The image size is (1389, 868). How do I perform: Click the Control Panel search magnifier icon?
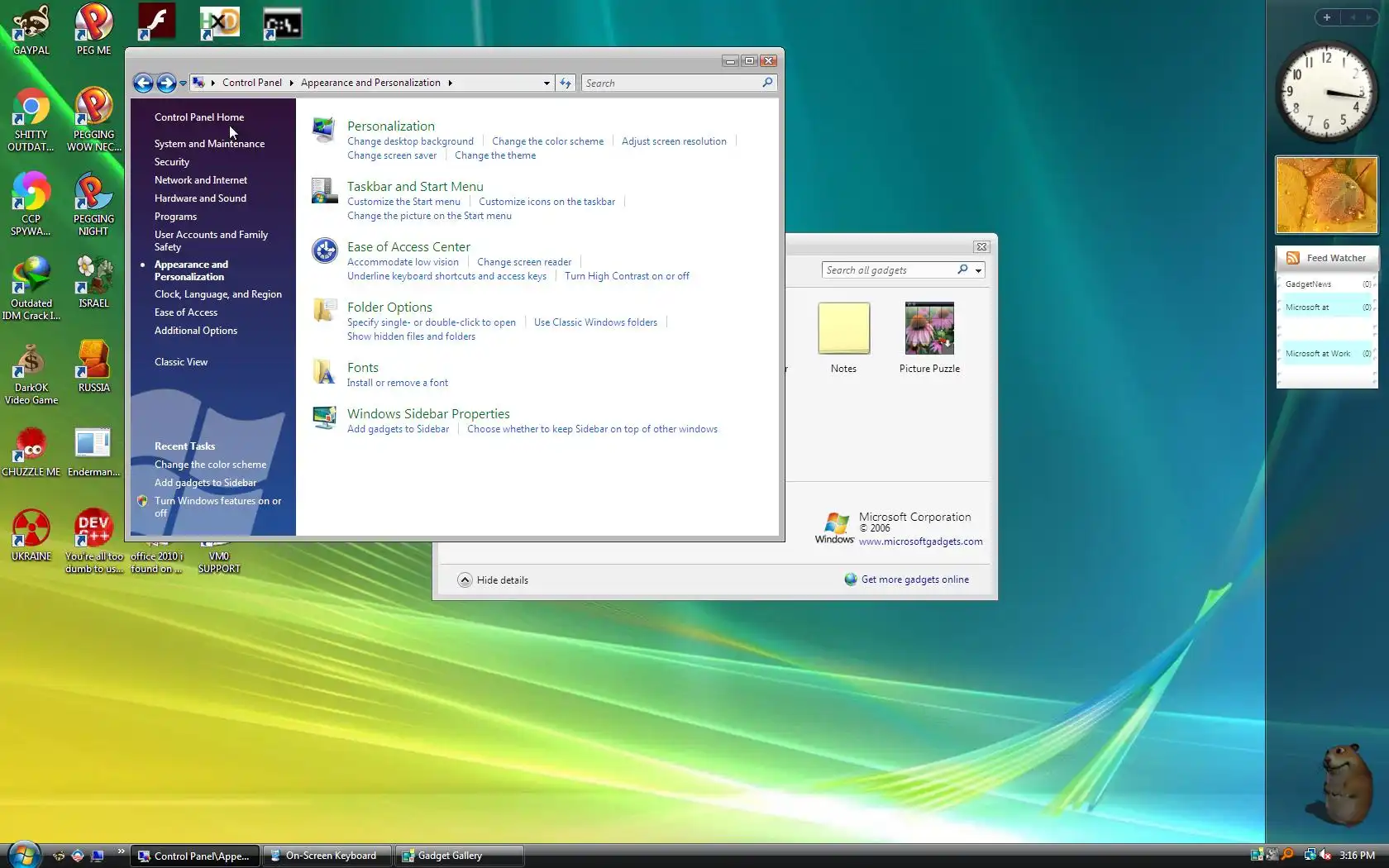coord(767,83)
